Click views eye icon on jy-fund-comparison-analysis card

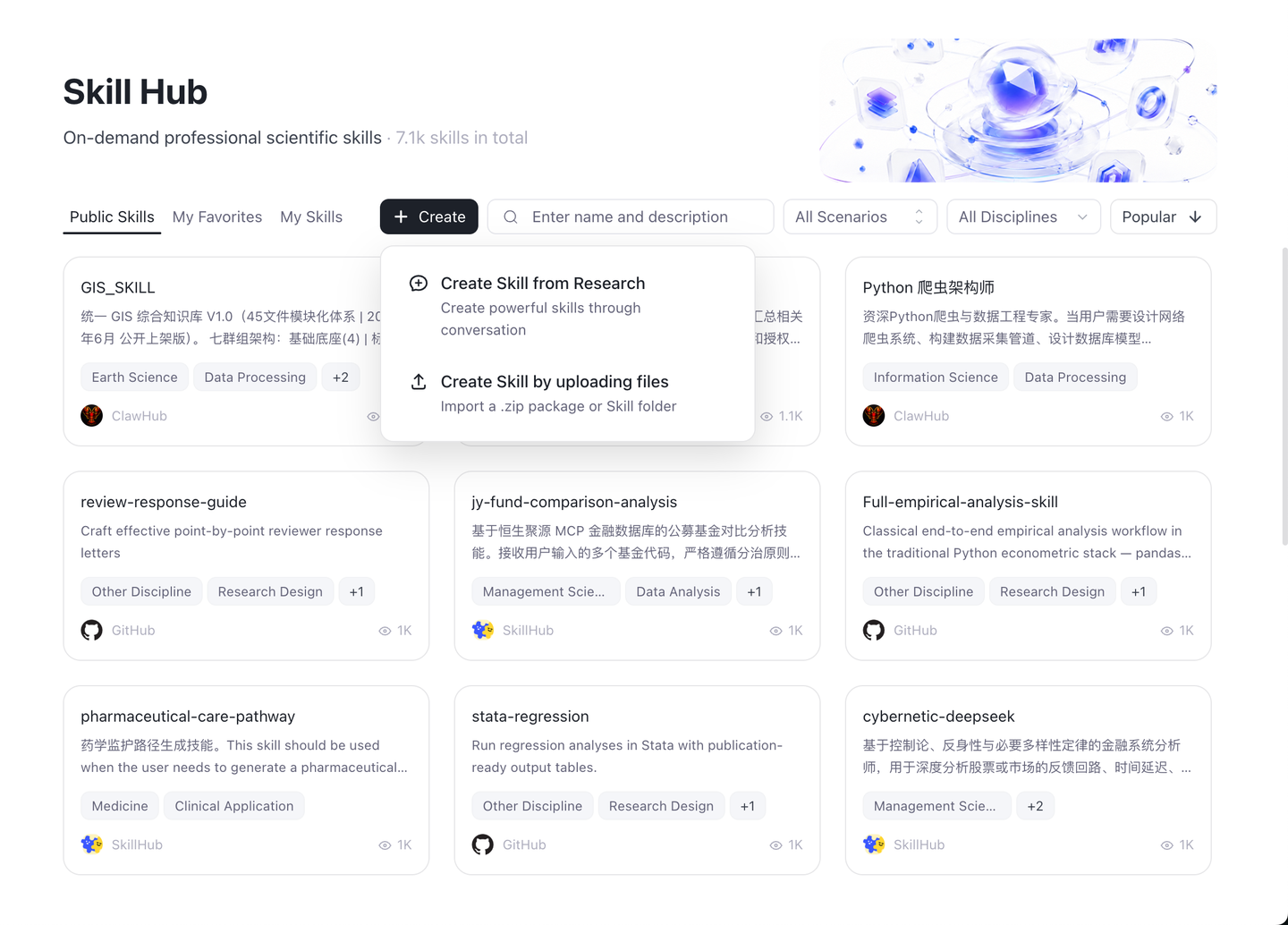click(775, 631)
